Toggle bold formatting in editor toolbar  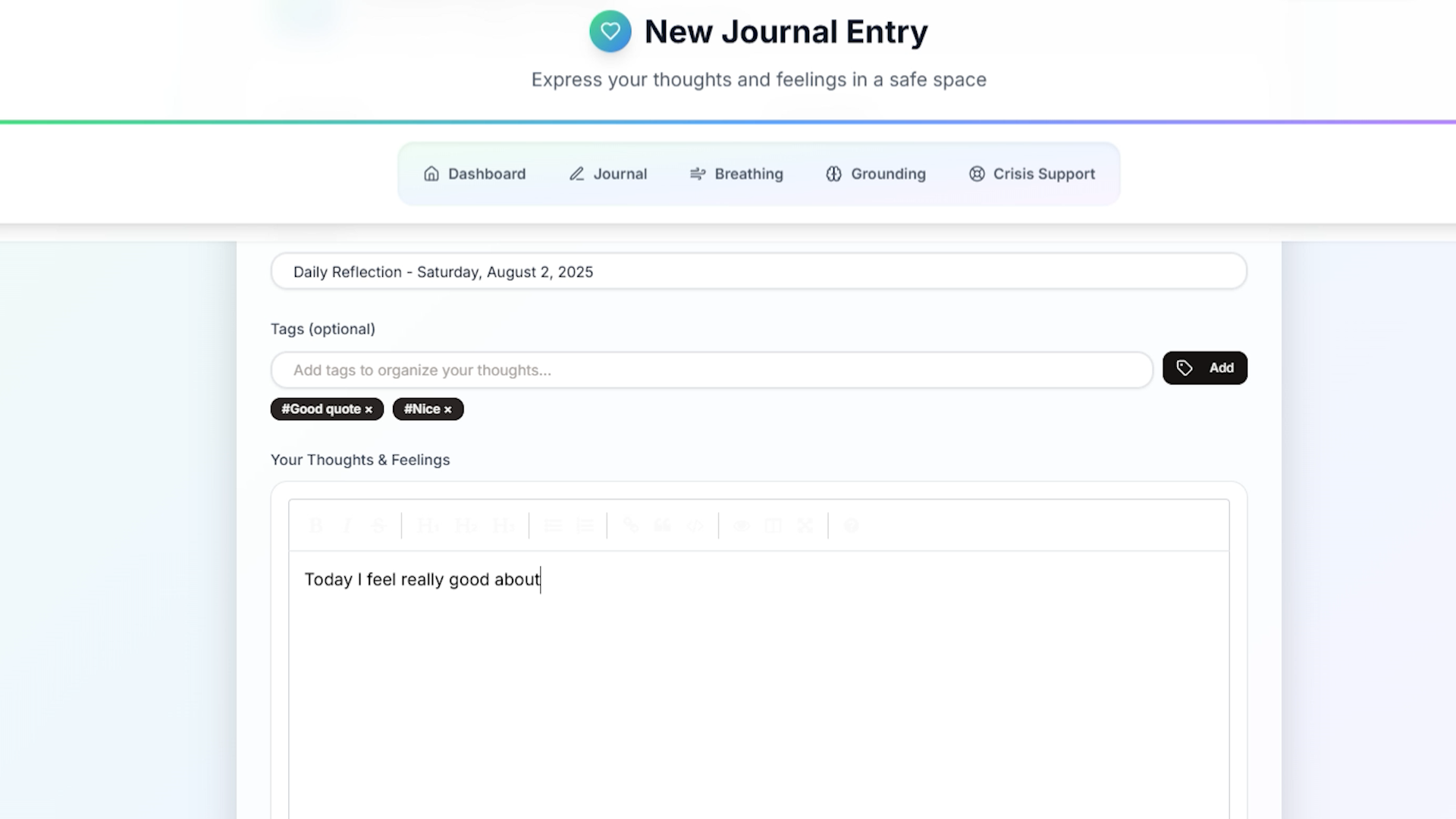click(x=315, y=526)
